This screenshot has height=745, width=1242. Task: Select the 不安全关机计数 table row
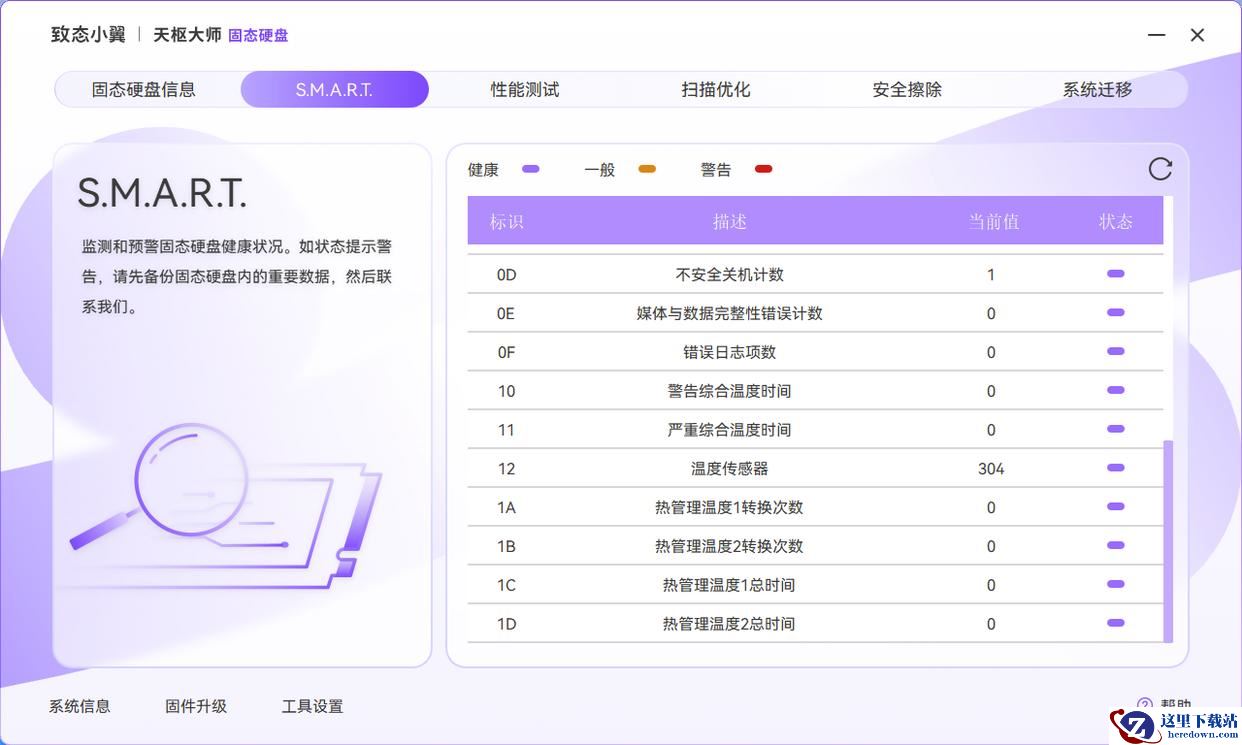point(730,274)
